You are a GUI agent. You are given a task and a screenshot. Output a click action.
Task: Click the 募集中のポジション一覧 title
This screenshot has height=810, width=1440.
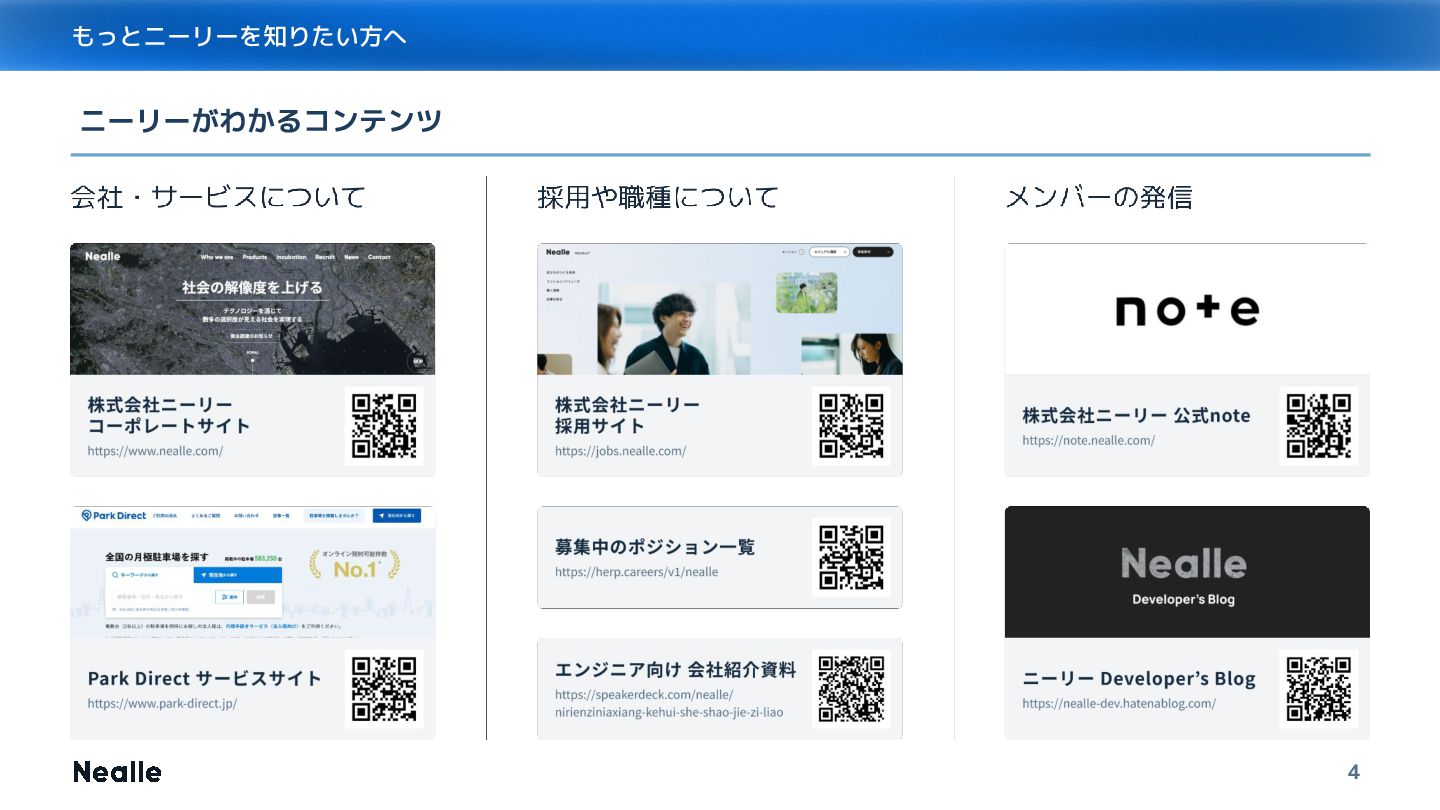tap(655, 547)
